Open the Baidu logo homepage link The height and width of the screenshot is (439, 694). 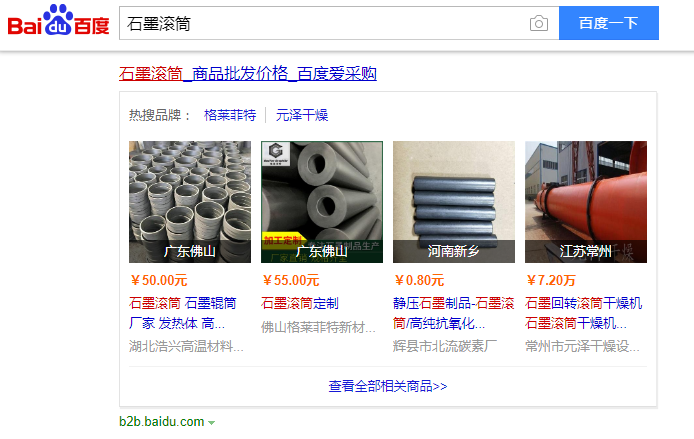click(58, 20)
